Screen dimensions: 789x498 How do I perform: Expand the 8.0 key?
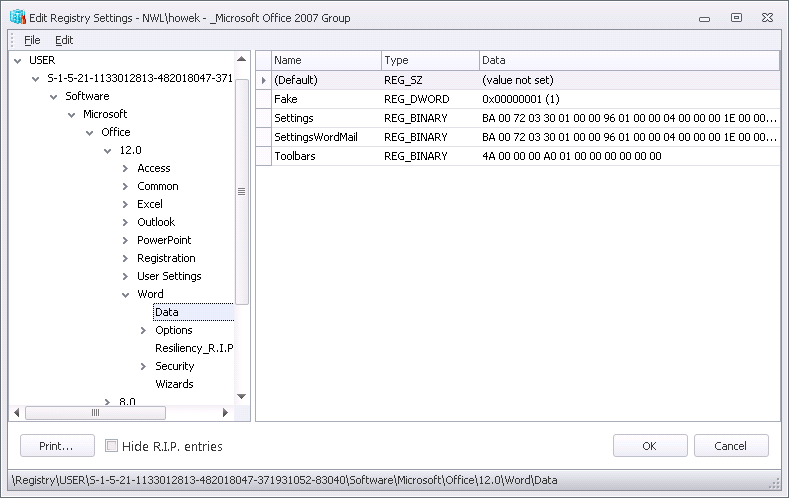coord(107,402)
